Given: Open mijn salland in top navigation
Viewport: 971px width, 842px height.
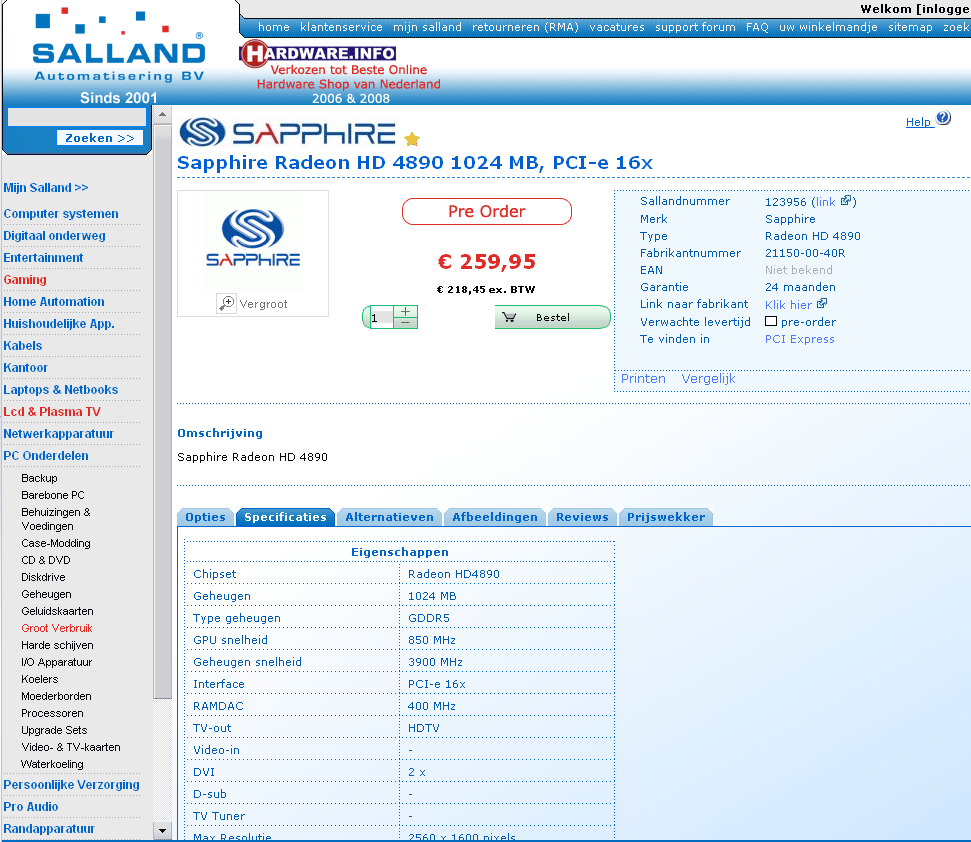Looking at the screenshot, I should coord(427,27).
